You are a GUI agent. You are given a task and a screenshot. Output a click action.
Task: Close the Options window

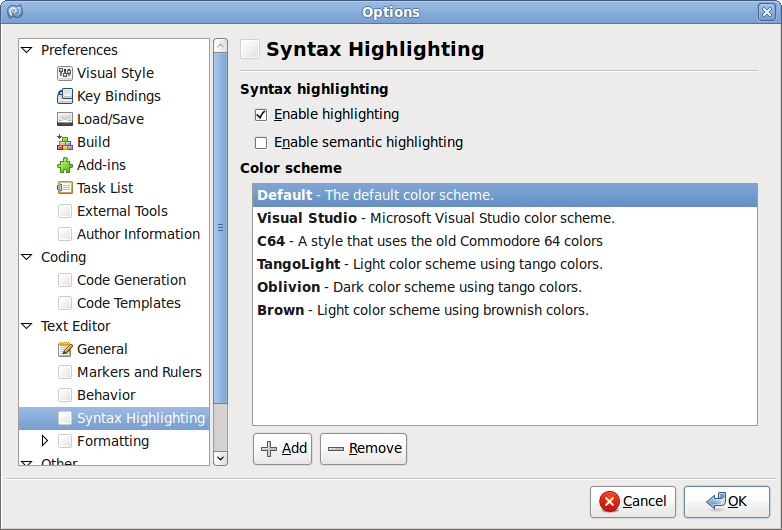coord(767,11)
